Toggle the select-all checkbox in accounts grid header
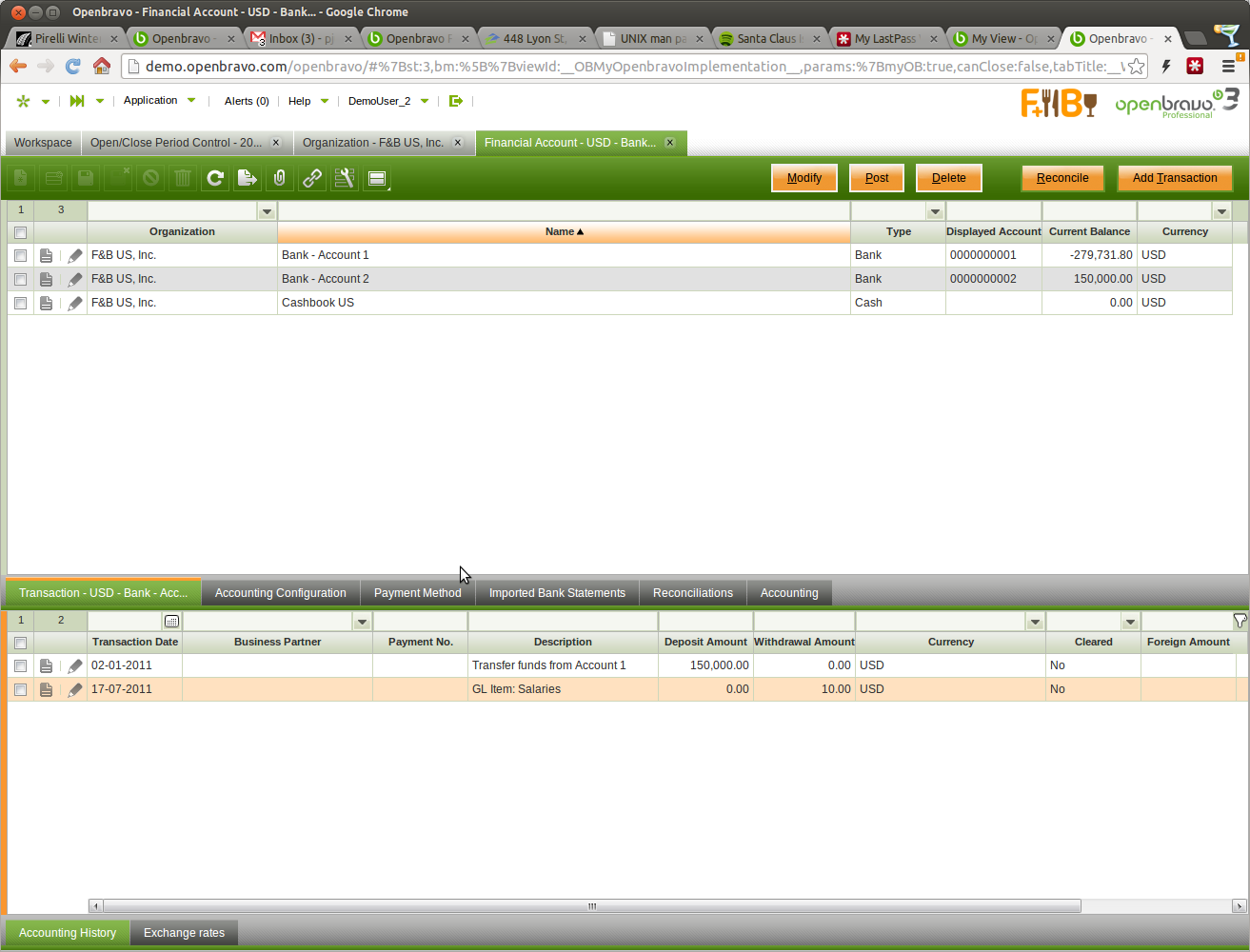Screen dimensions: 1250x952 click(x=20, y=232)
